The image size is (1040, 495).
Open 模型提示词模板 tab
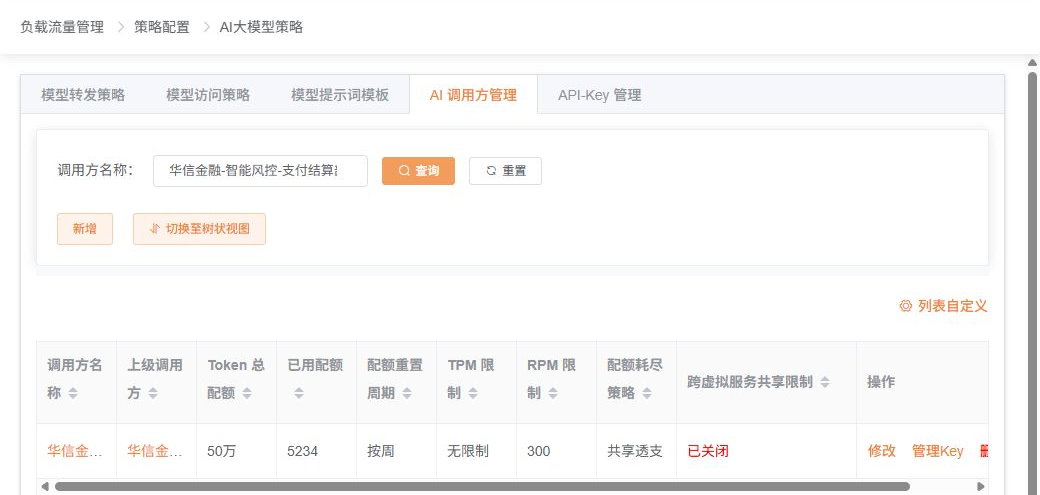(340, 95)
